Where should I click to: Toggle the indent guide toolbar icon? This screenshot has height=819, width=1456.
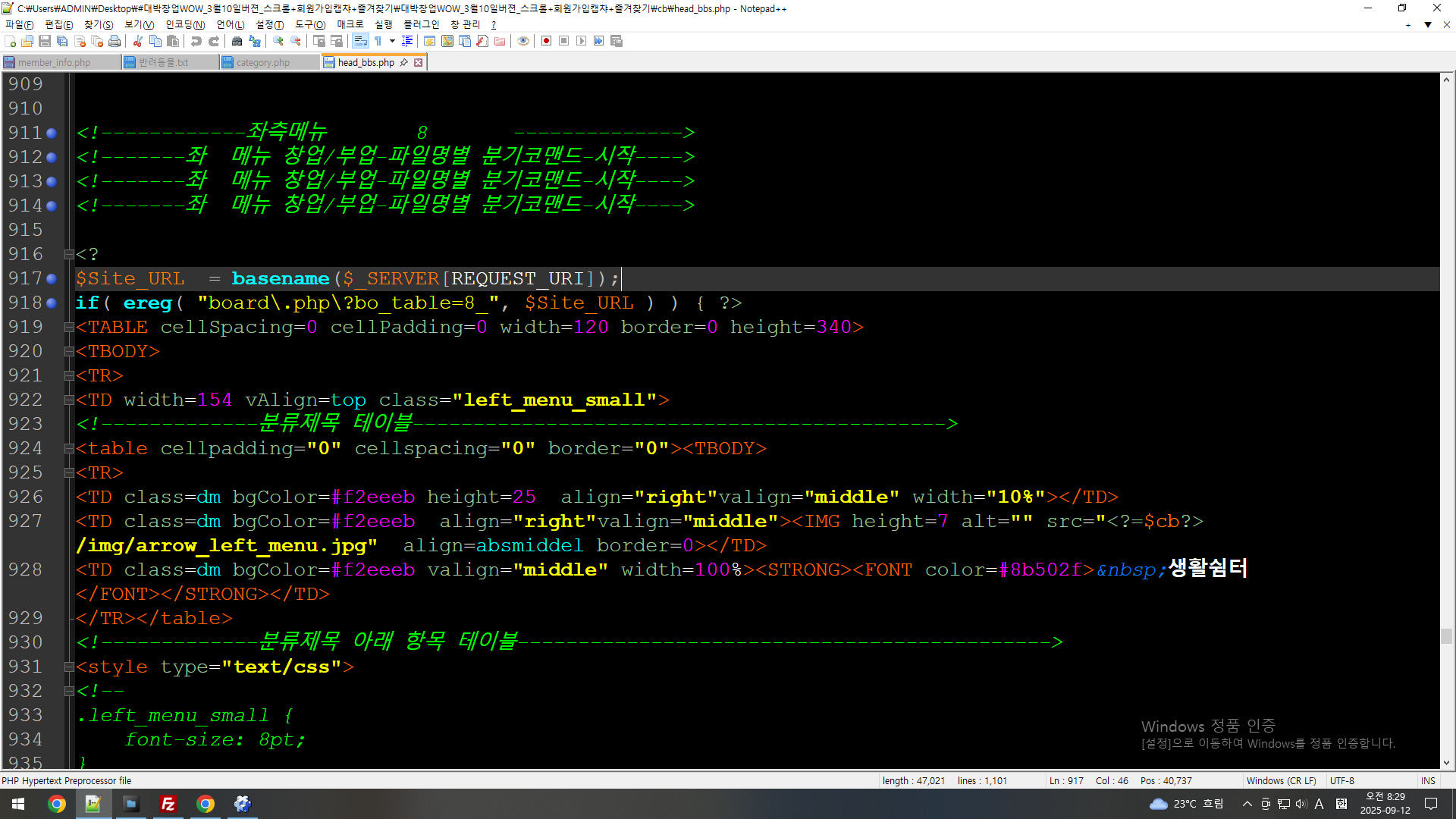point(407,41)
